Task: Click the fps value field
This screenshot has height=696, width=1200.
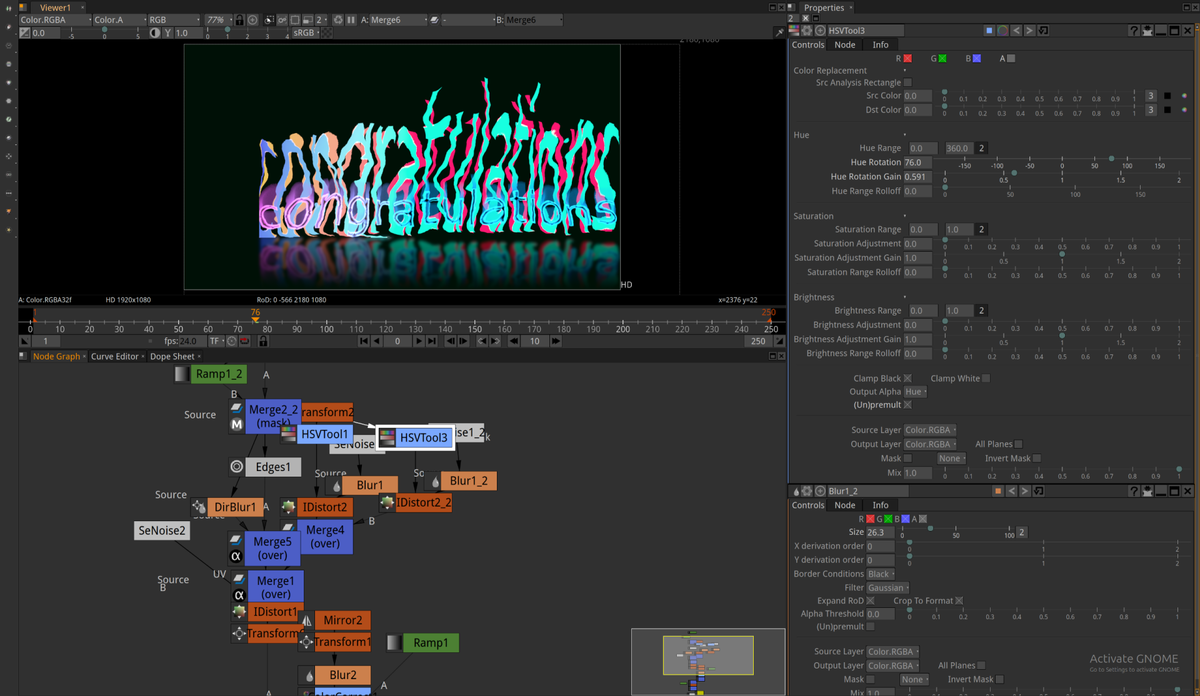Action: click(192, 341)
